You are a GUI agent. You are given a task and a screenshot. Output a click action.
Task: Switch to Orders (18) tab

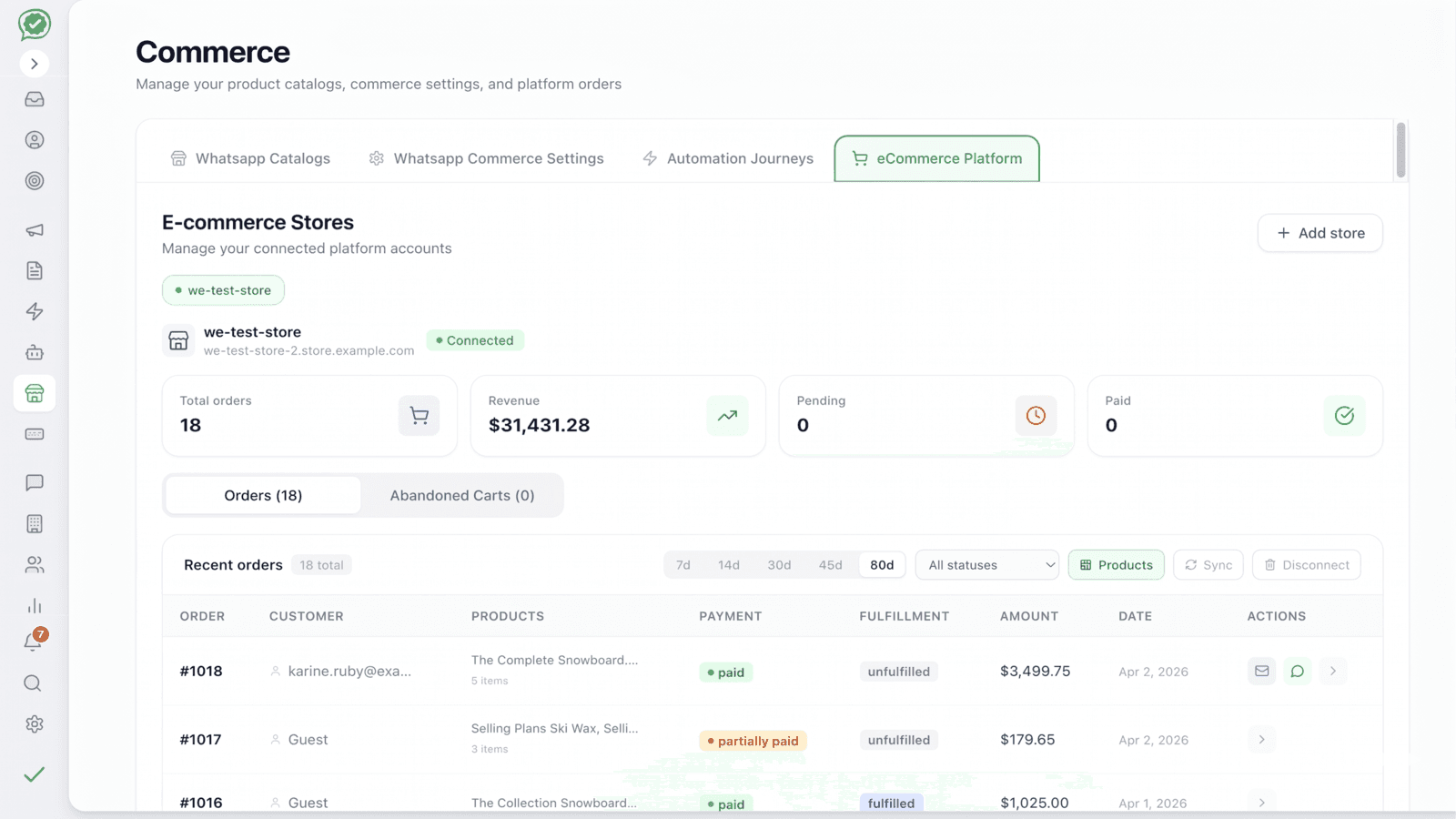pos(263,495)
